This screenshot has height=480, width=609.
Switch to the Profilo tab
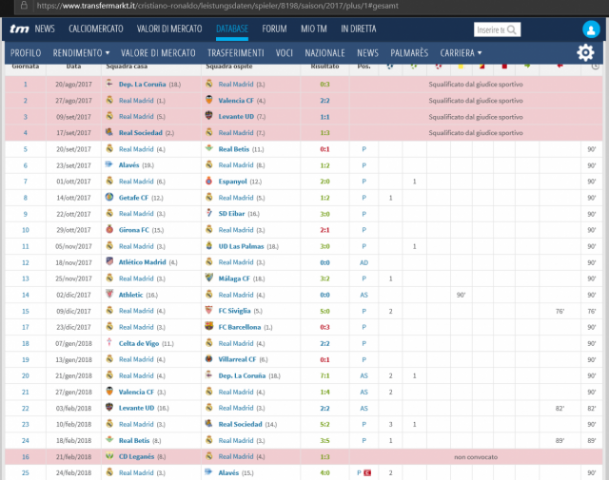[26, 53]
